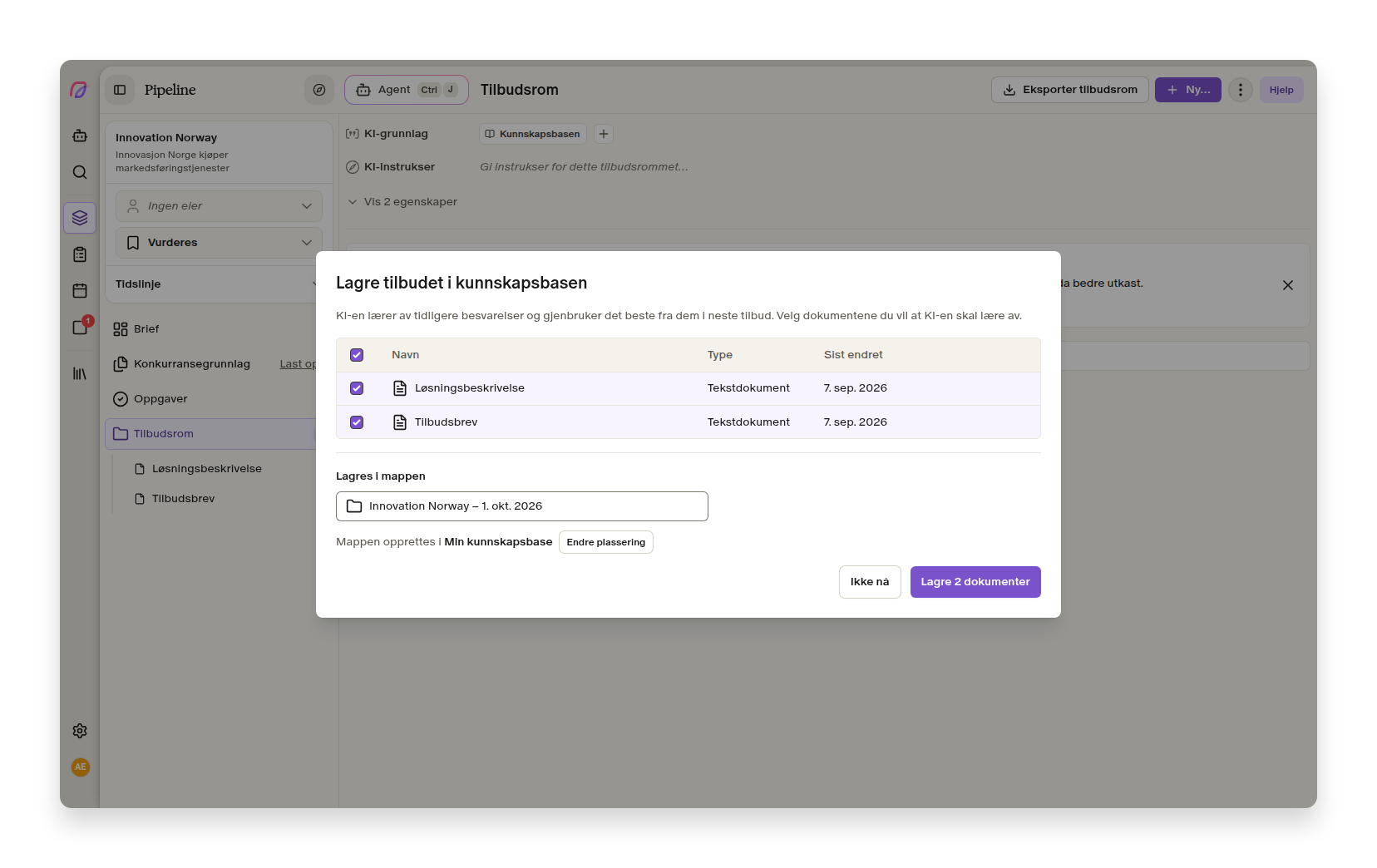1377x868 pixels.
Task: Open the Ingen eier owner dropdown
Action: (219, 206)
